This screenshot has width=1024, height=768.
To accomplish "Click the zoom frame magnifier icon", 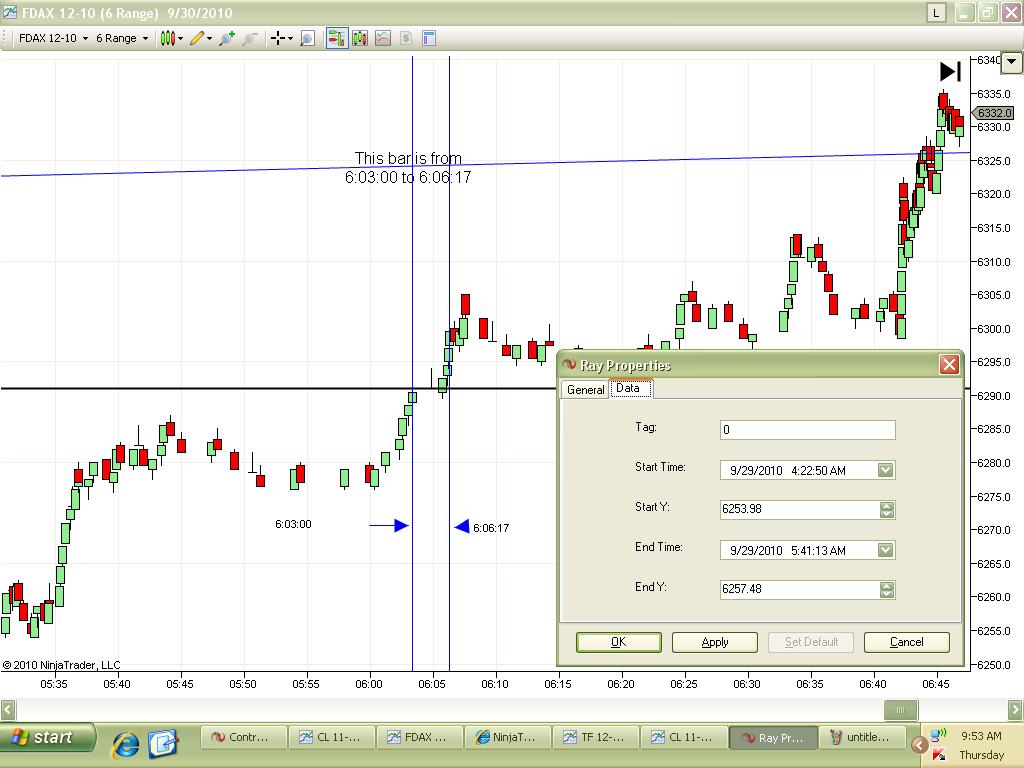I will tap(307, 39).
